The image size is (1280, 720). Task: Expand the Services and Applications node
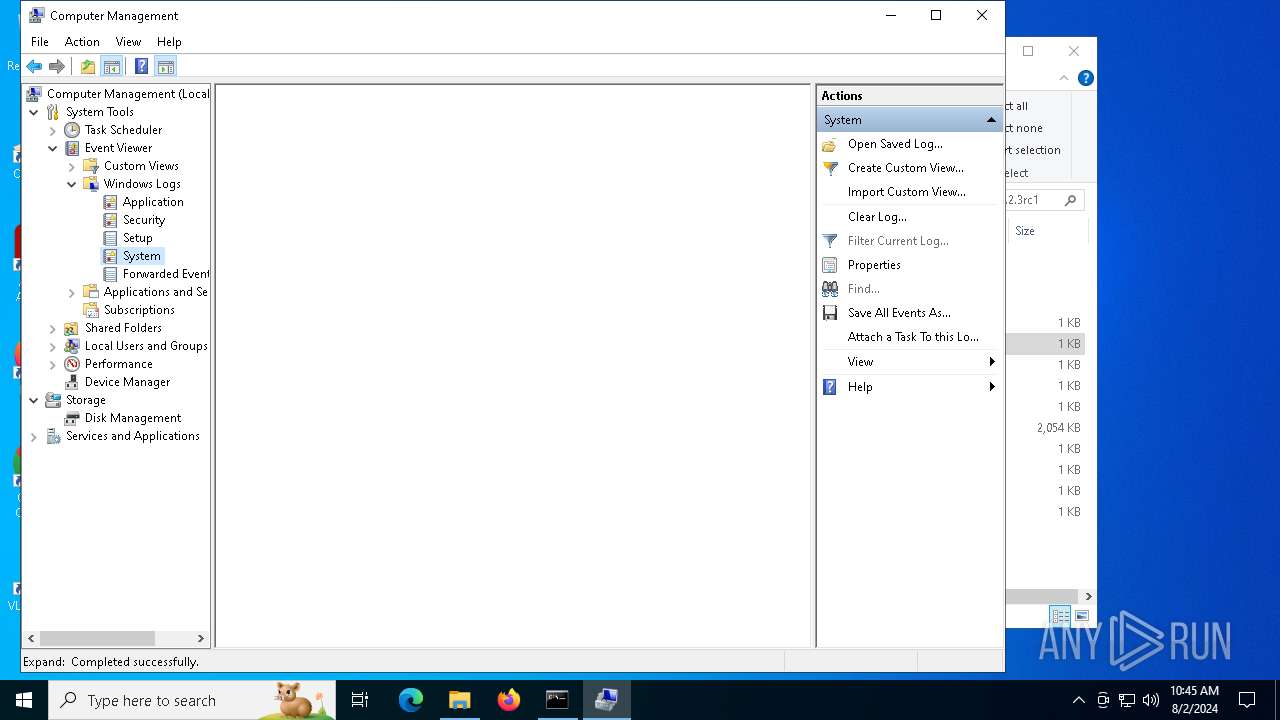tap(34, 436)
